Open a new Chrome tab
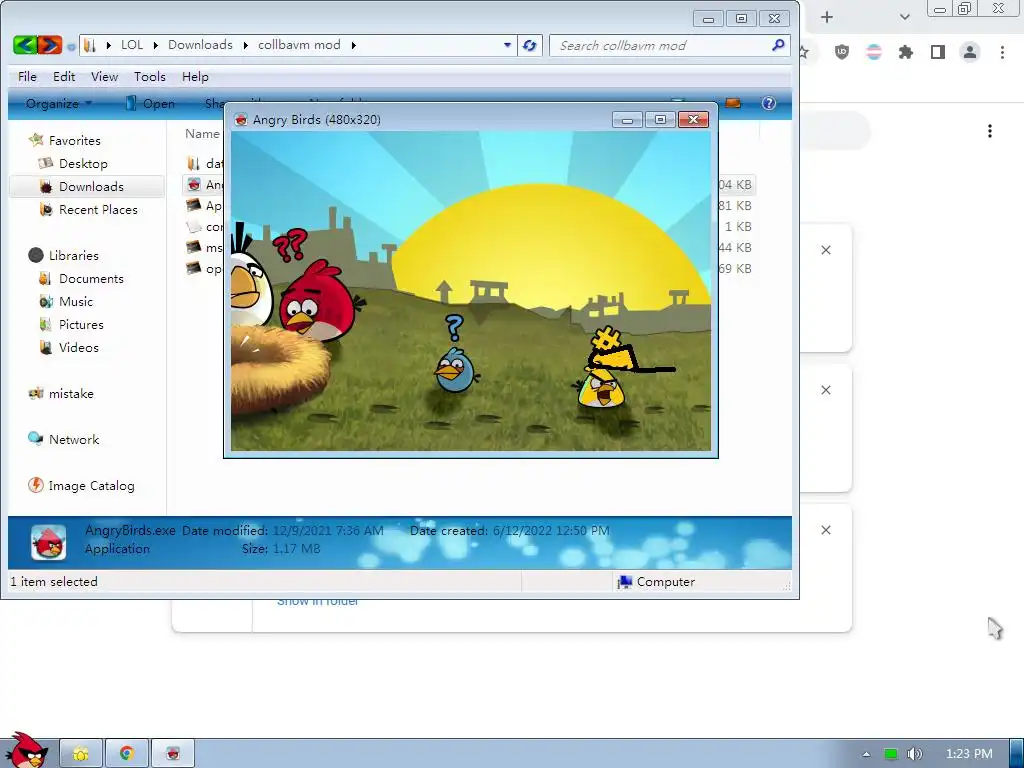This screenshot has height=768, width=1024. 827,17
